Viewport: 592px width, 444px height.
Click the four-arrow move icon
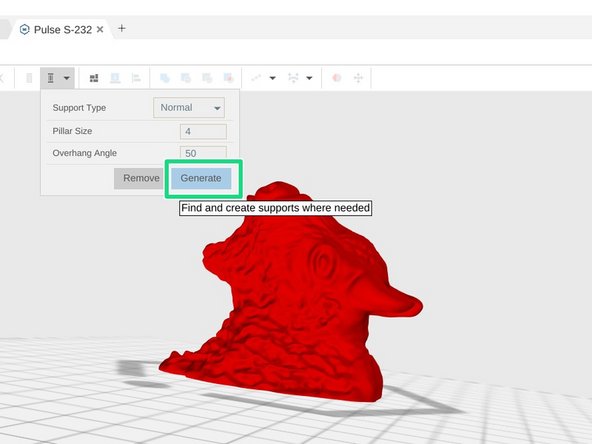358,78
